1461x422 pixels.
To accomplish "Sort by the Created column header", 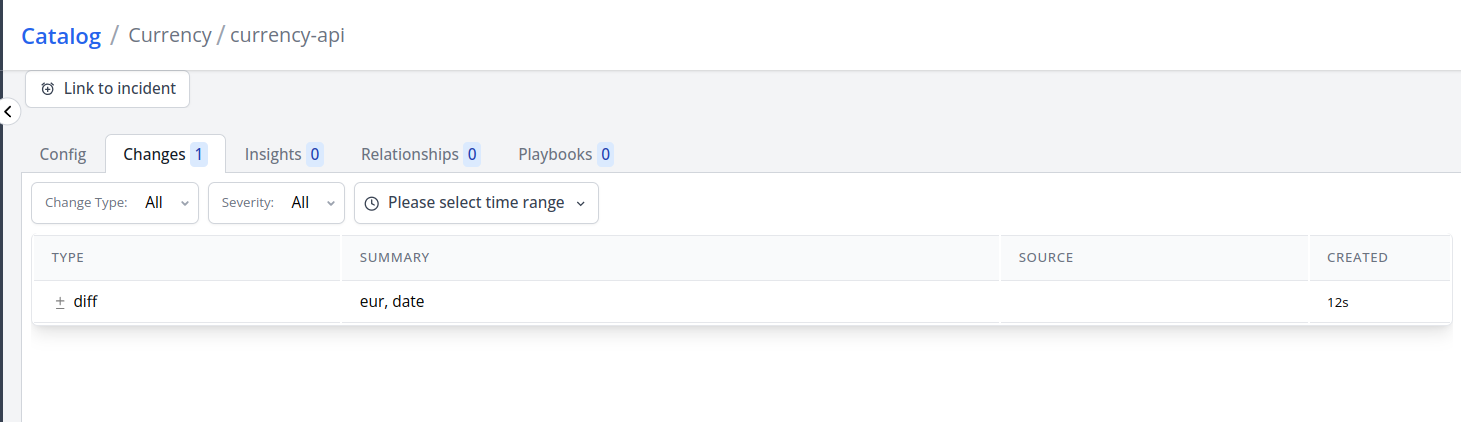I will point(1357,258).
